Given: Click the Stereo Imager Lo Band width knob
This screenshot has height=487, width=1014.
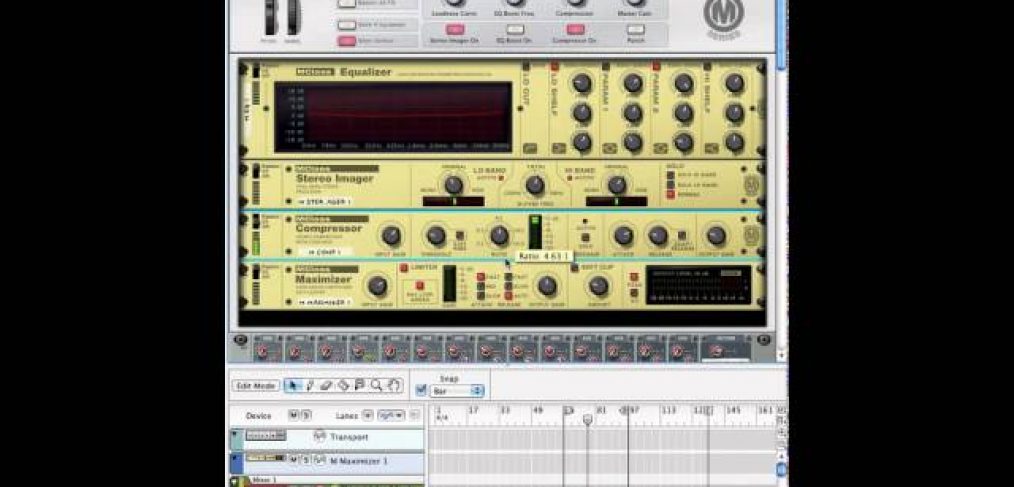Looking at the screenshot, I should click(453, 185).
